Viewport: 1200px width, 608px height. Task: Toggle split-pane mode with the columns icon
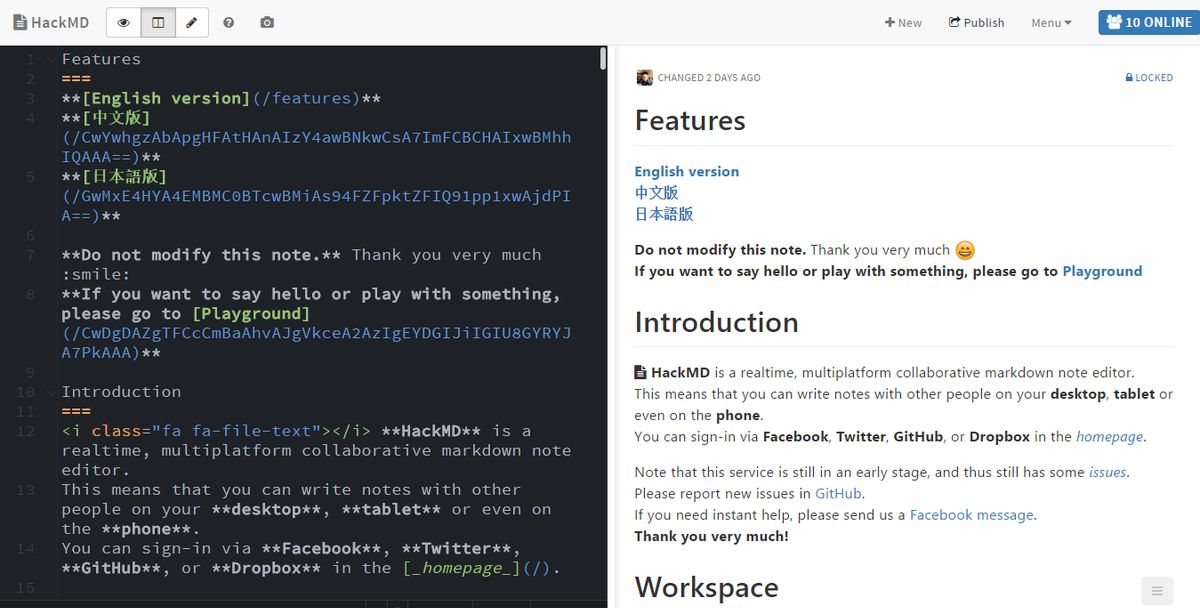(157, 21)
